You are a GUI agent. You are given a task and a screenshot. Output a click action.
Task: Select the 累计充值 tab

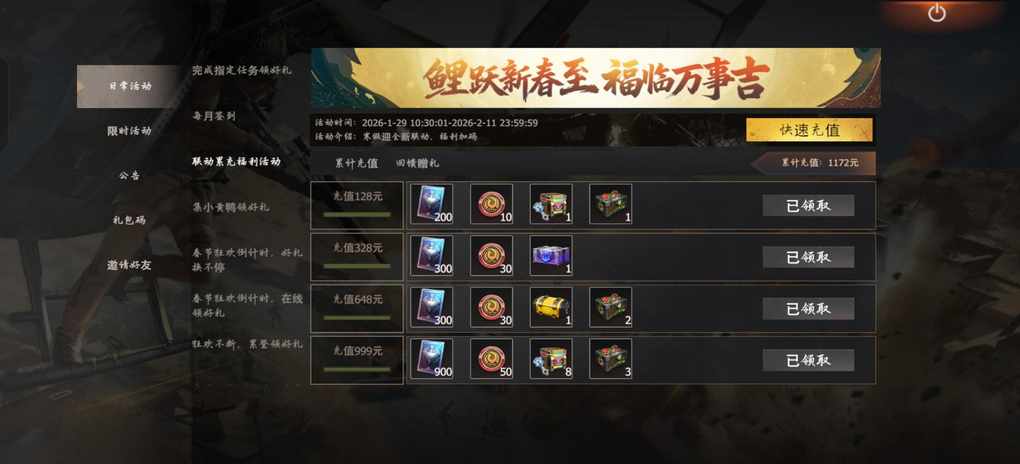coord(356,163)
